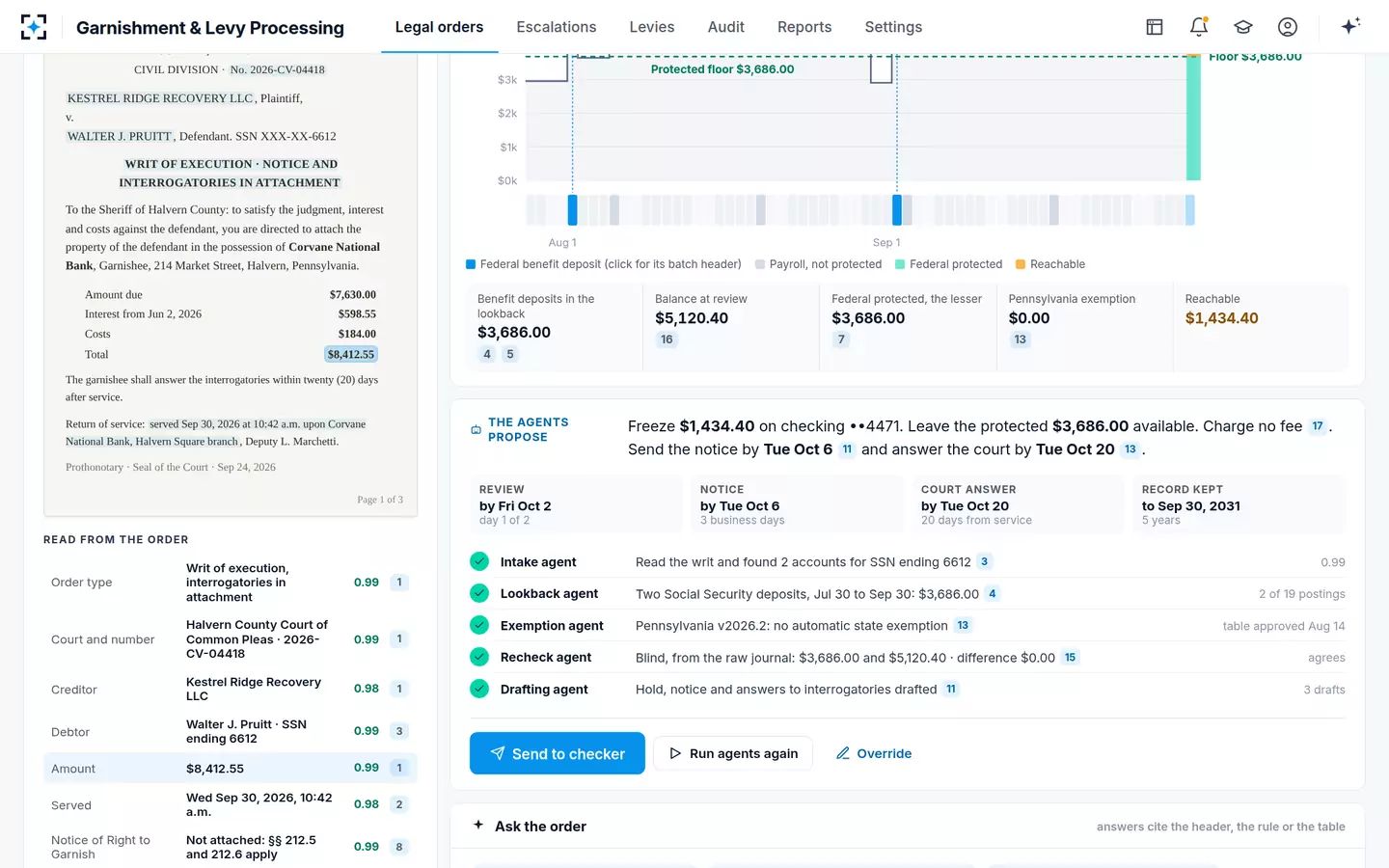The image size is (1389, 868).
Task: Click the Review by Fri Oct 2 card
Action: point(576,504)
